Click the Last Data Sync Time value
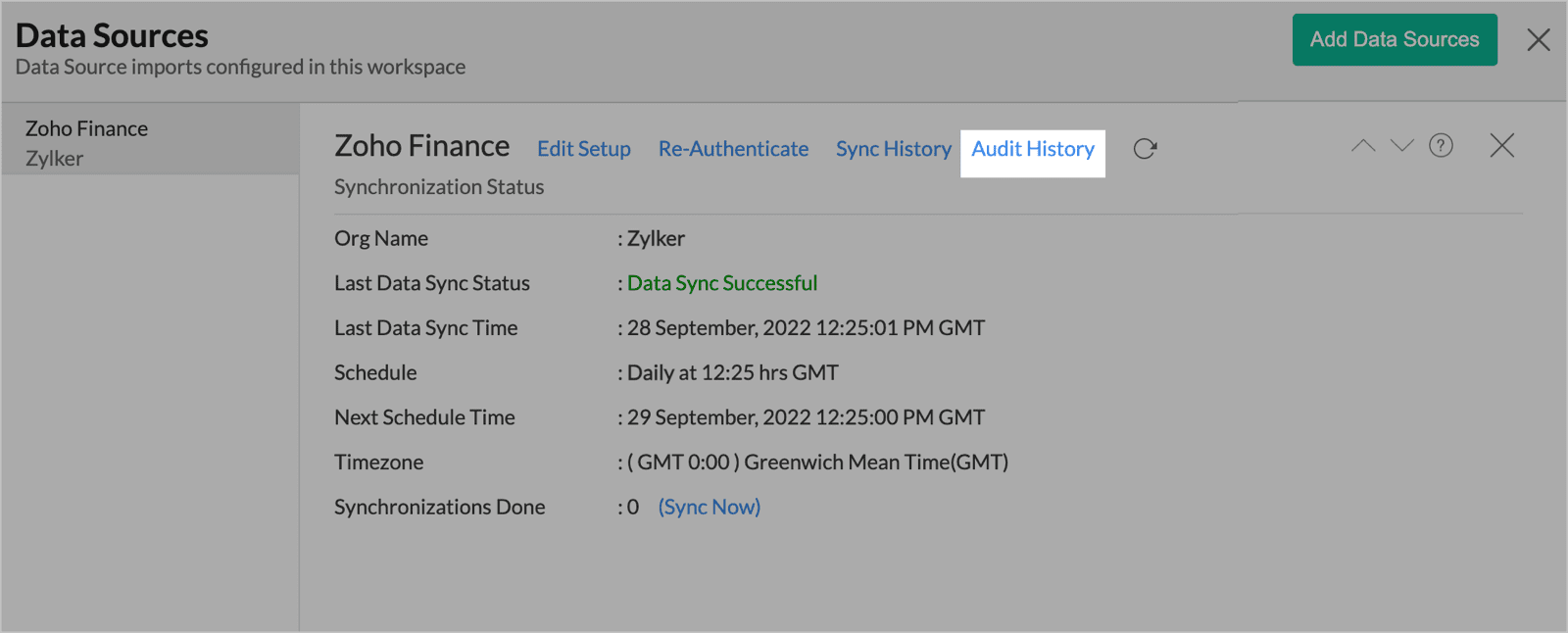The image size is (1568, 633). click(805, 328)
